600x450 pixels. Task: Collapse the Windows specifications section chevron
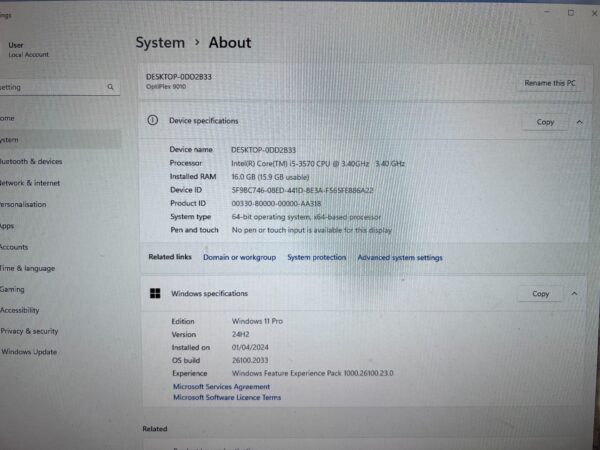pyautogui.click(x=574, y=293)
